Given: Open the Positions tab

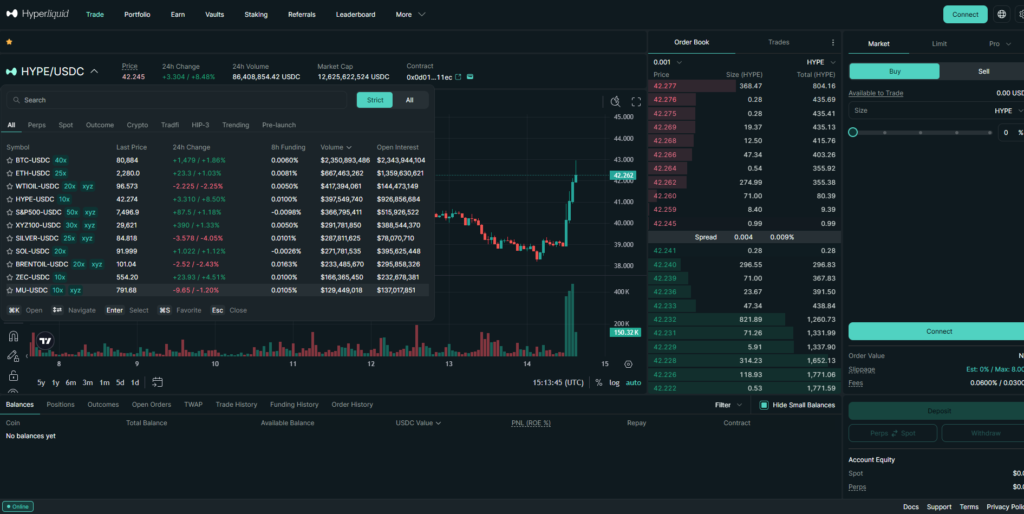Looking at the screenshot, I should 60,405.
